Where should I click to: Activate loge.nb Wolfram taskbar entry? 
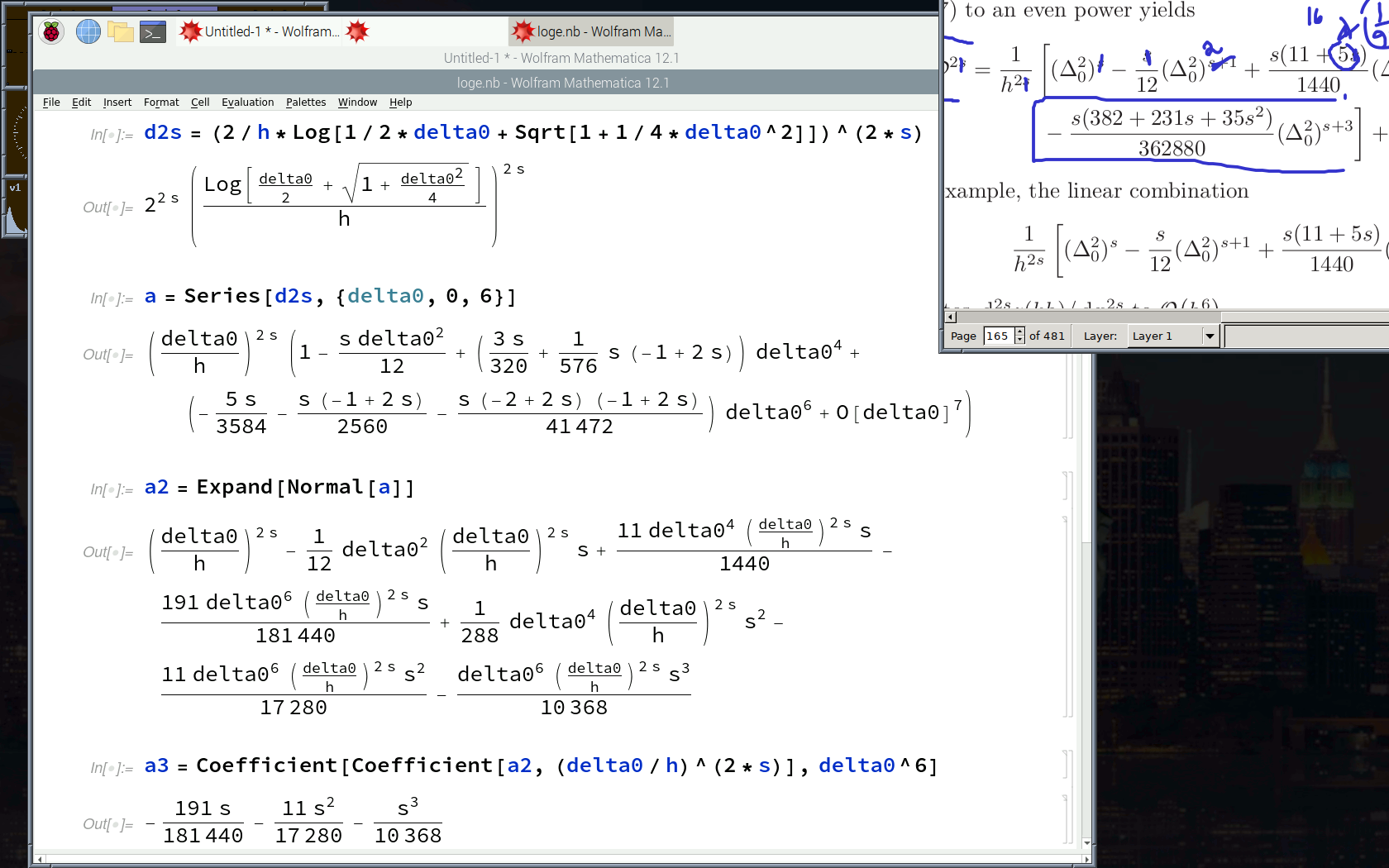(591, 31)
